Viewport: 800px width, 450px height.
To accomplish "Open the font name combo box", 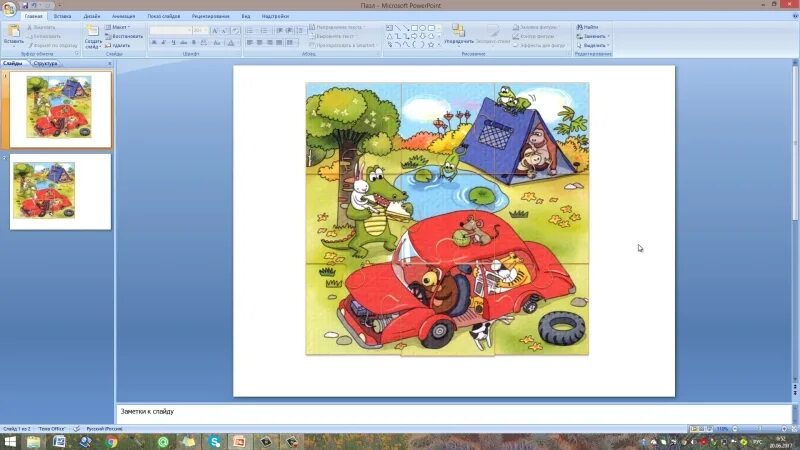I will coord(170,31).
